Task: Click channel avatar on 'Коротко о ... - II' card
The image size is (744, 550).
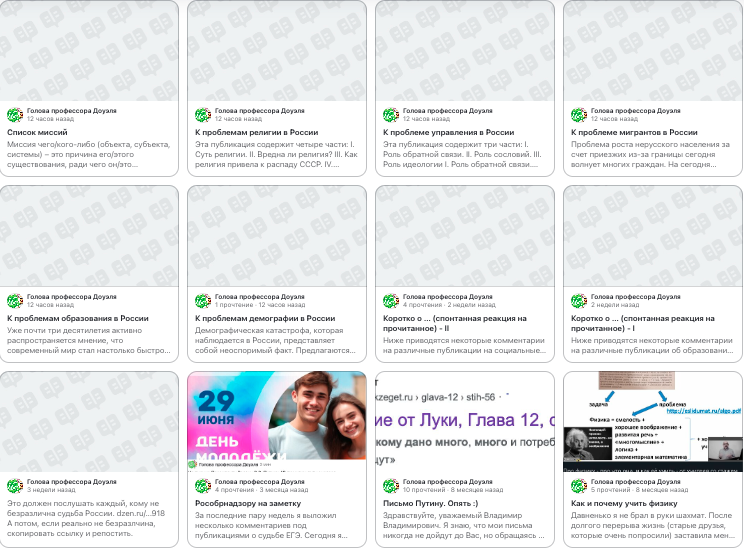Action: [x=391, y=300]
